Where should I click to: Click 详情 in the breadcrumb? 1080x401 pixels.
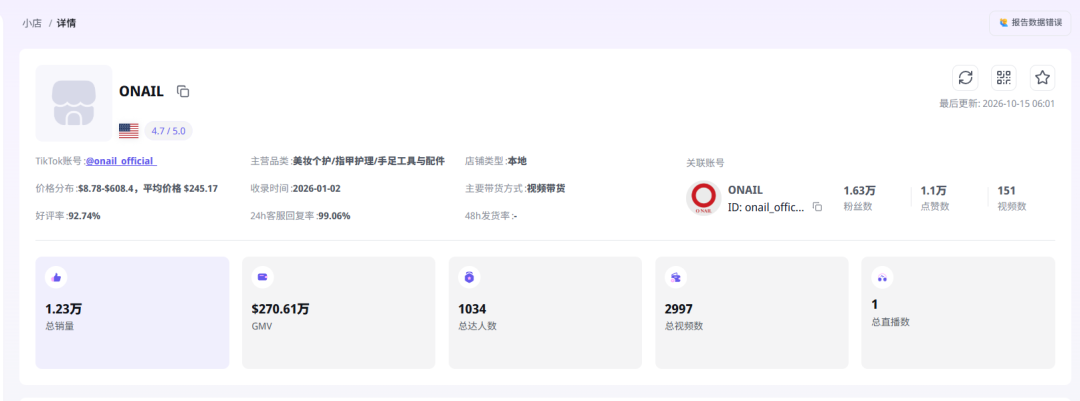click(x=67, y=23)
